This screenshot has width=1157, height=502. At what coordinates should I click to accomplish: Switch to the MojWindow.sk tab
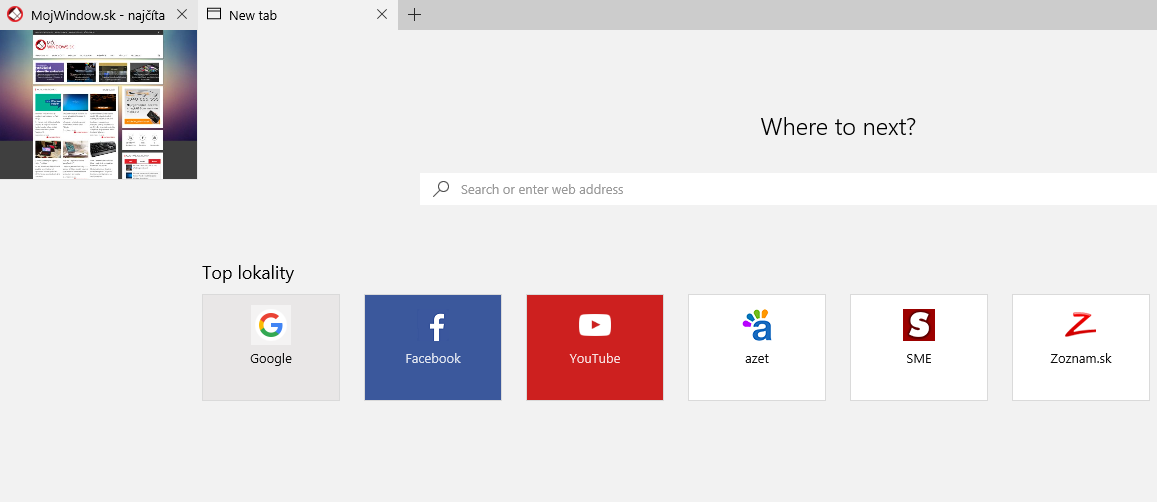(99, 15)
